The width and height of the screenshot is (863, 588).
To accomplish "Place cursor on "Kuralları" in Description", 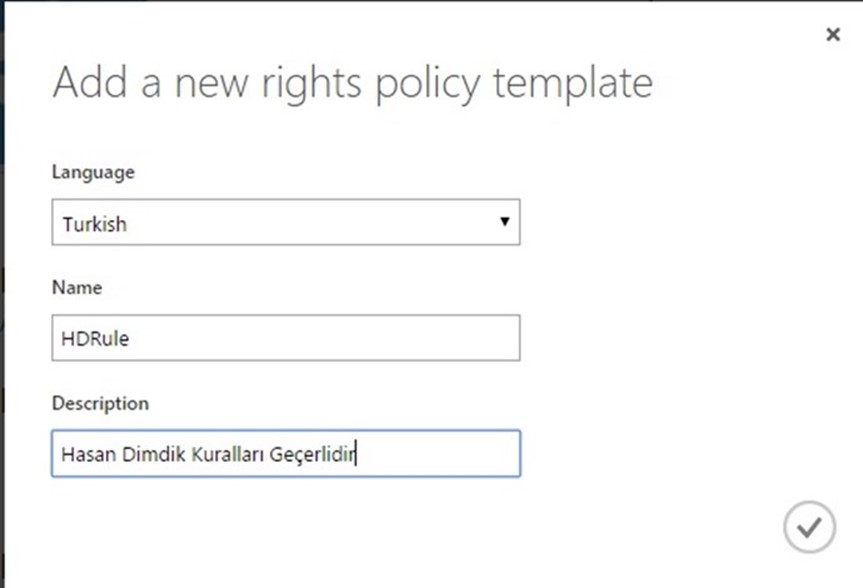I will coord(227,455).
